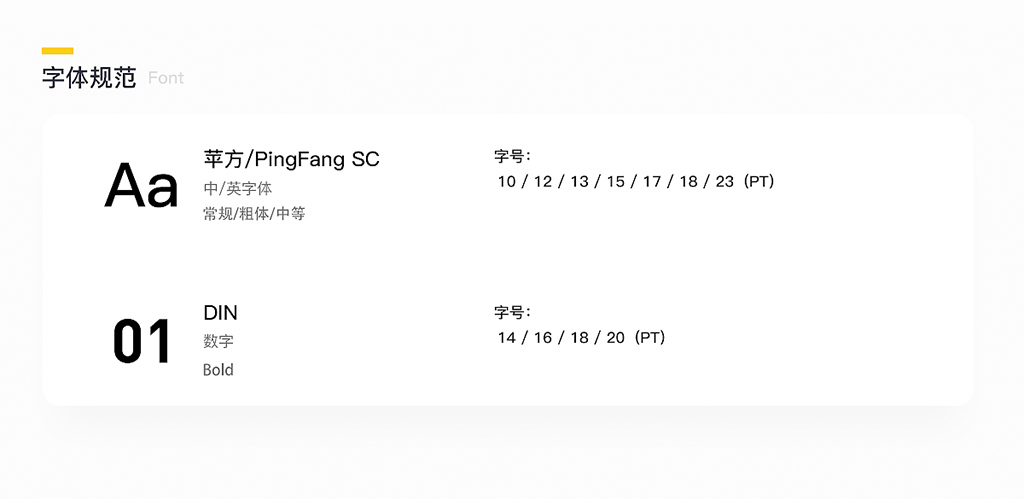Click the large Aa font sample

point(141,185)
